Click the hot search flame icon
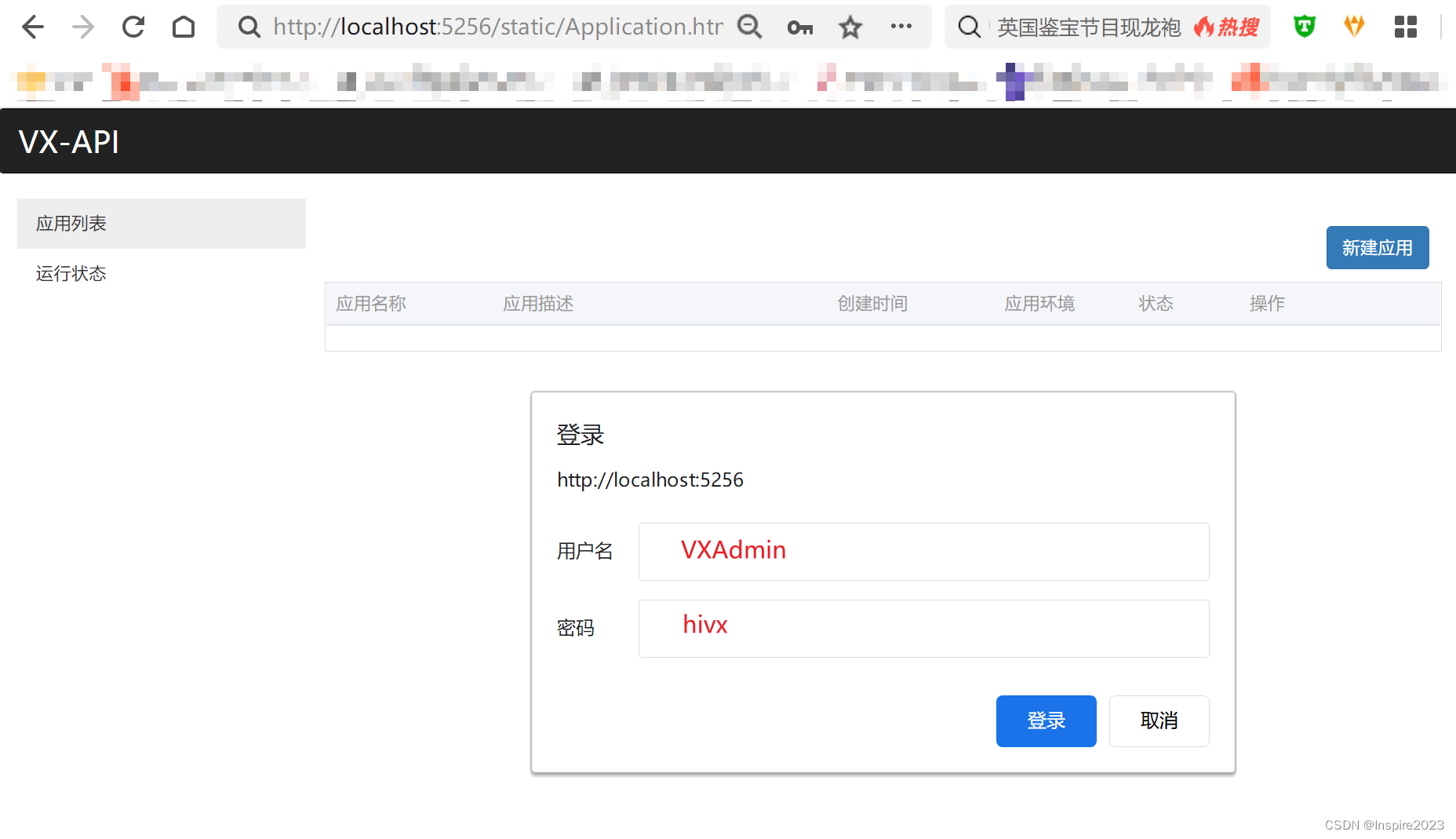1456x839 pixels. point(1203,27)
